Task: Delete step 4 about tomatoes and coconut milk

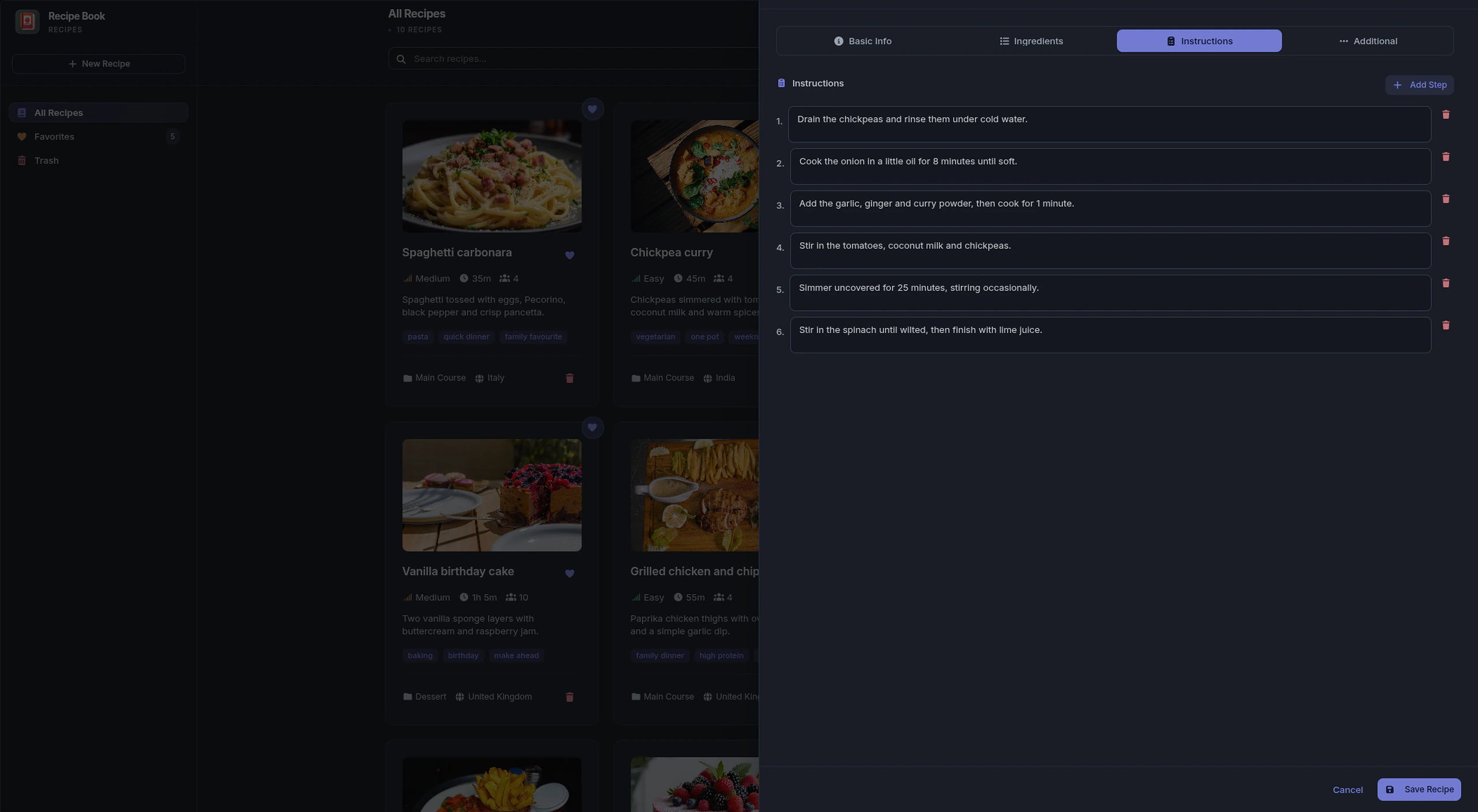Action: point(1446,241)
